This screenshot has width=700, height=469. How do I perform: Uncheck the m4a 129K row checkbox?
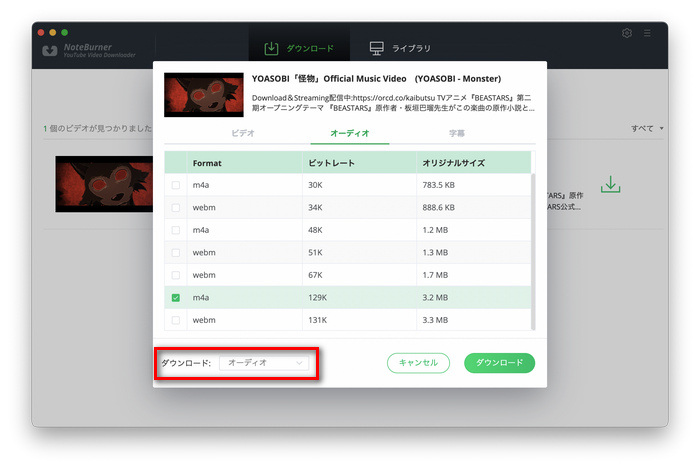[x=176, y=298]
